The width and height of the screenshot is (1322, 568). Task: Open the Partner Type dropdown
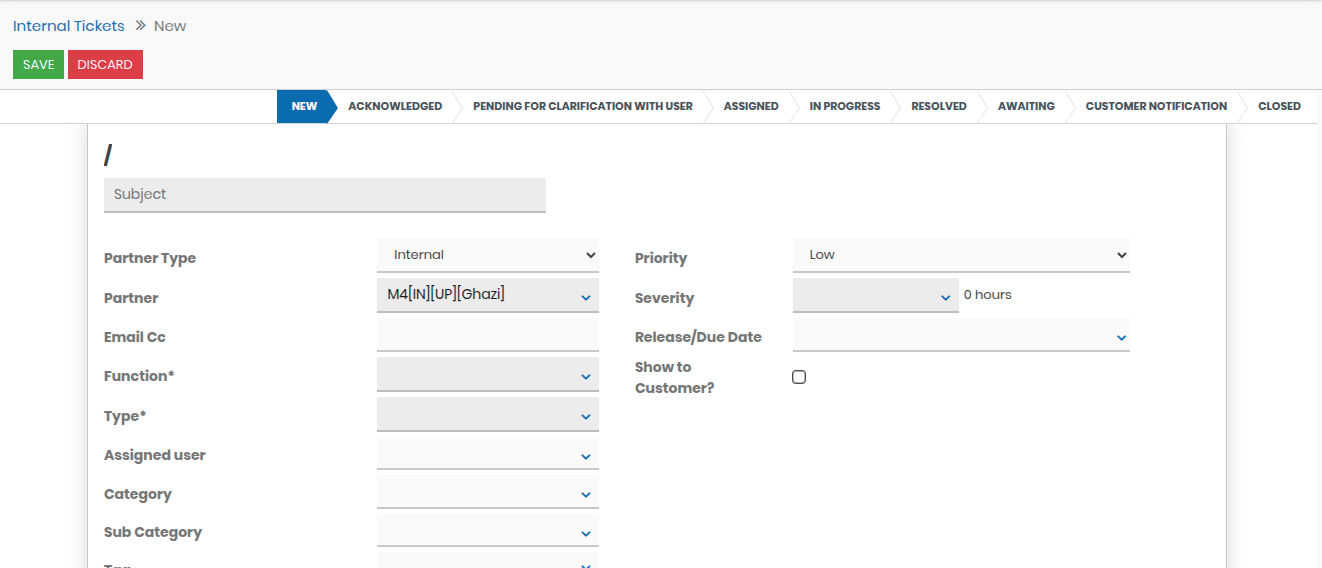coord(487,255)
